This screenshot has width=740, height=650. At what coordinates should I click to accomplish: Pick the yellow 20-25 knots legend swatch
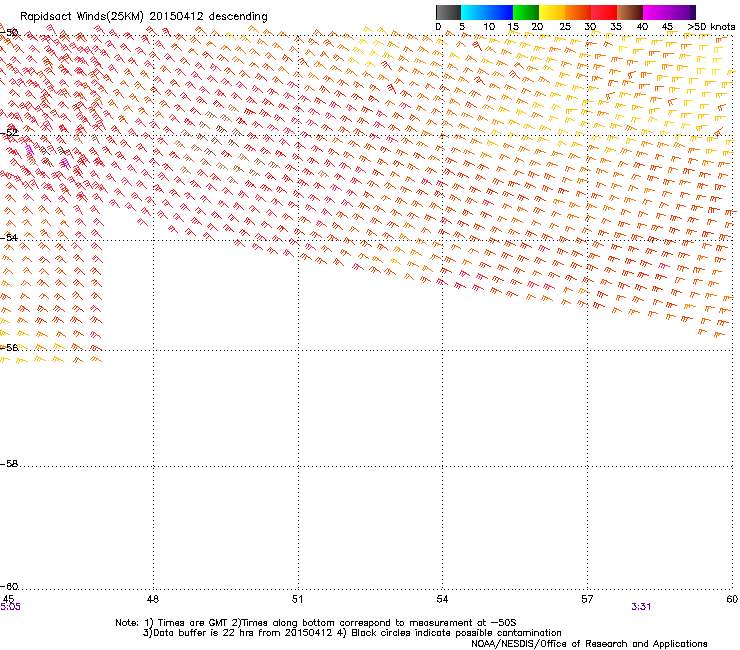tap(552, 12)
